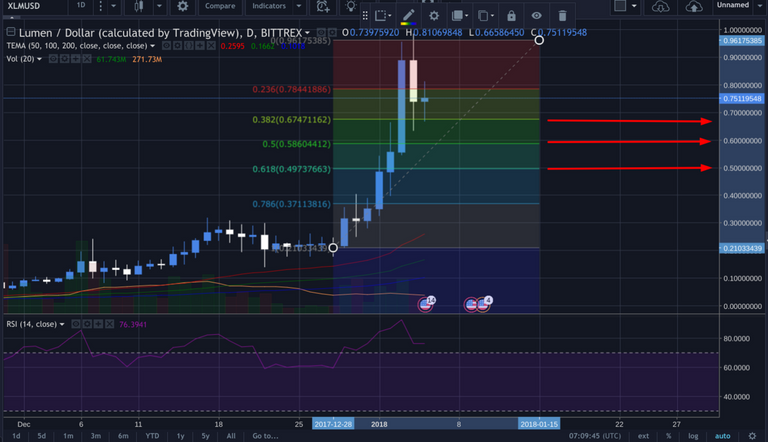768x442 pixels.
Task: Select the All time range
Action: (231, 436)
